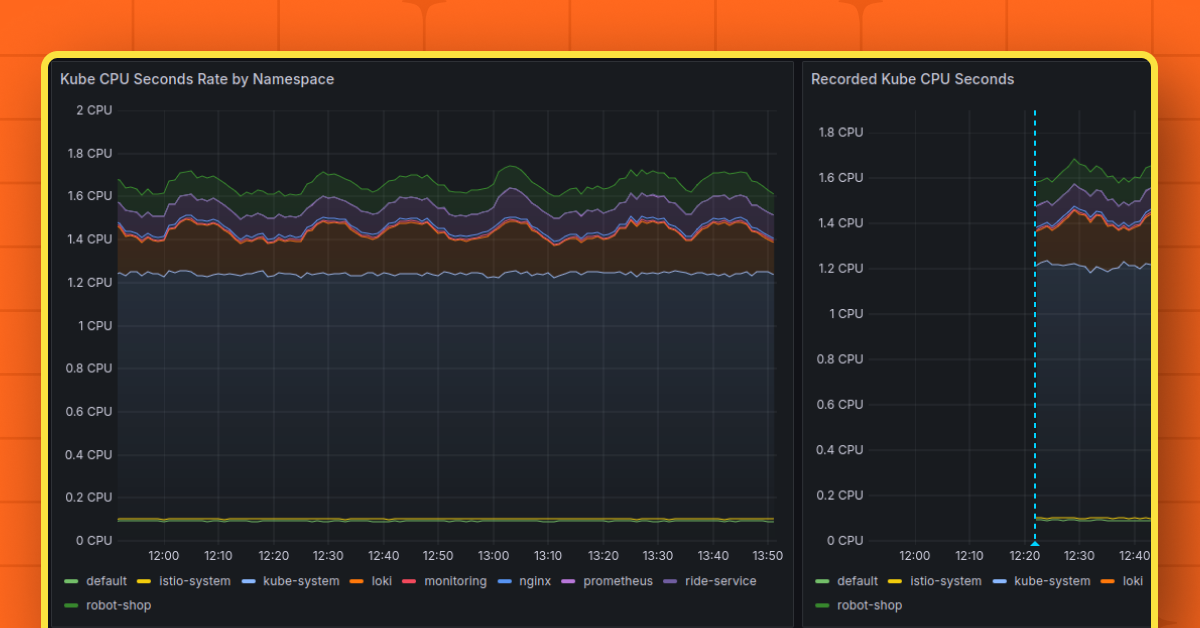Click the prometheus legend label text

(618, 581)
